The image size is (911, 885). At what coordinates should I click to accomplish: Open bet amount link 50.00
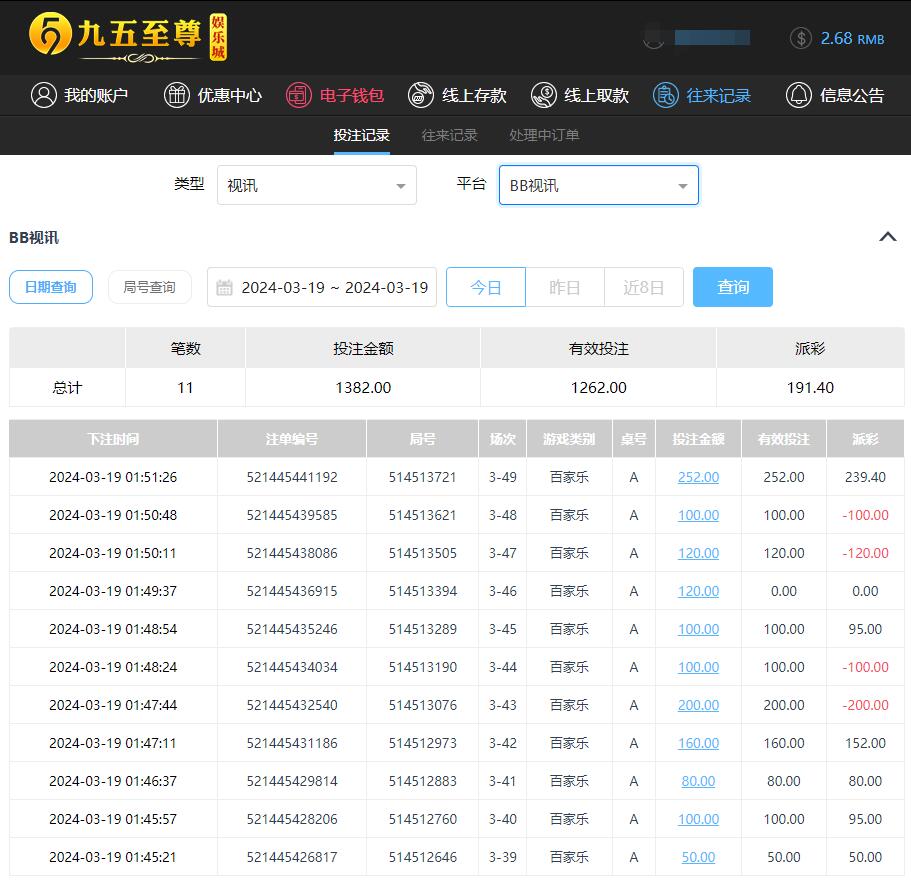tap(698, 857)
